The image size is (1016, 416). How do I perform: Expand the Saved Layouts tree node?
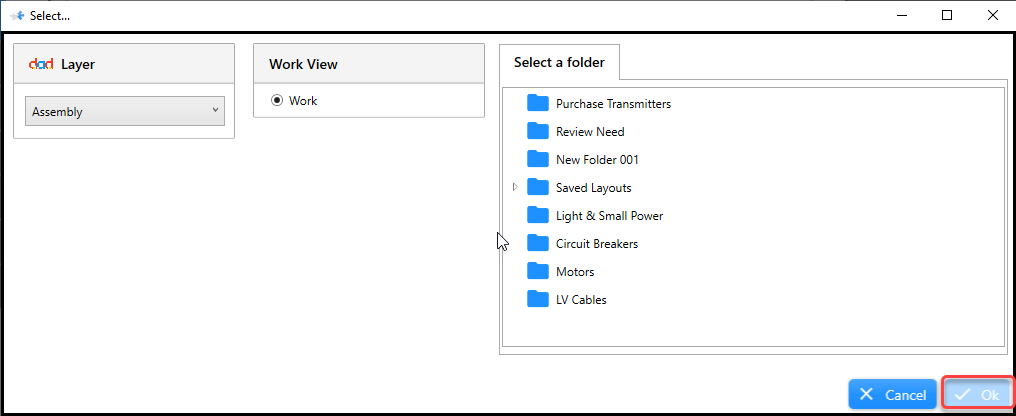coord(516,187)
